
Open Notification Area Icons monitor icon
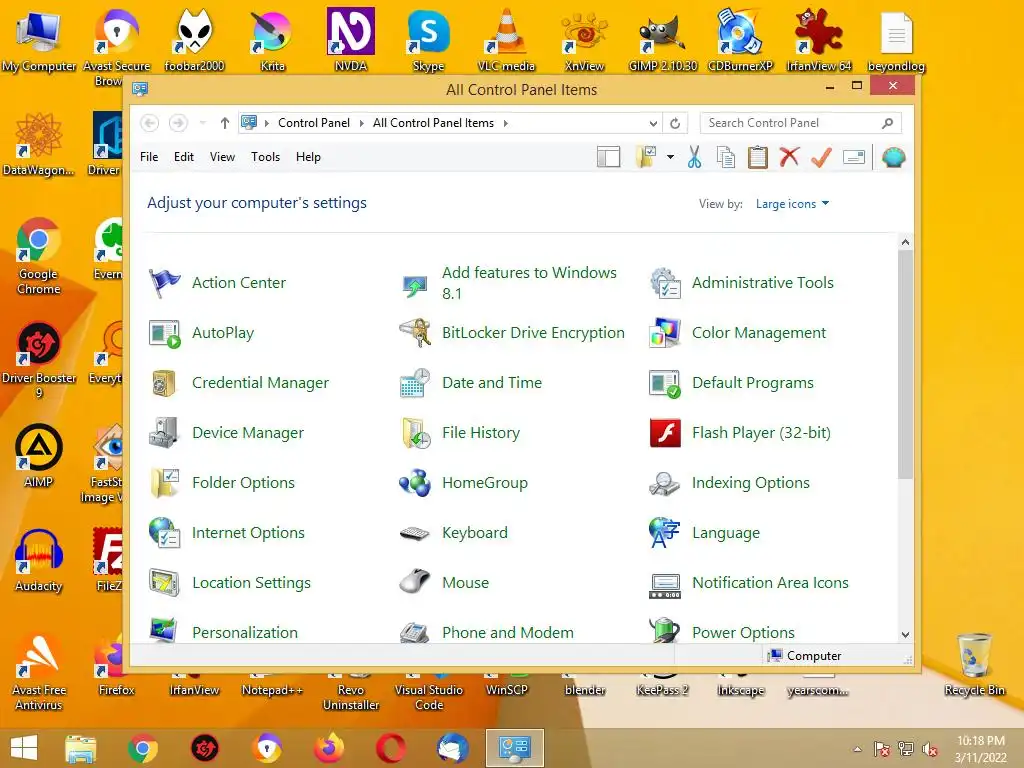pos(665,585)
